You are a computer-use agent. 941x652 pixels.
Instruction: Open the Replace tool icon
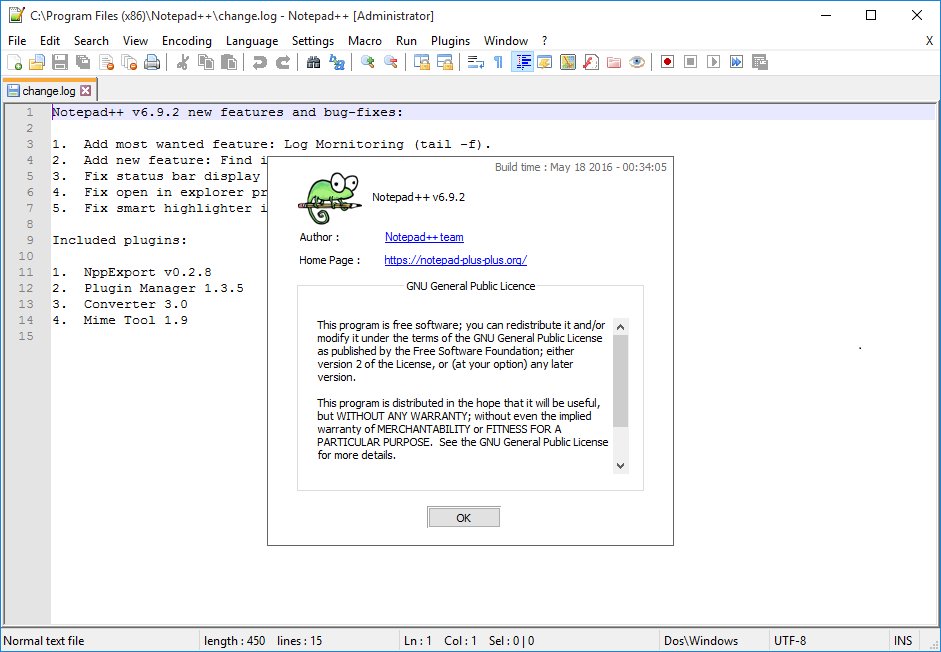tap(337, 62)
